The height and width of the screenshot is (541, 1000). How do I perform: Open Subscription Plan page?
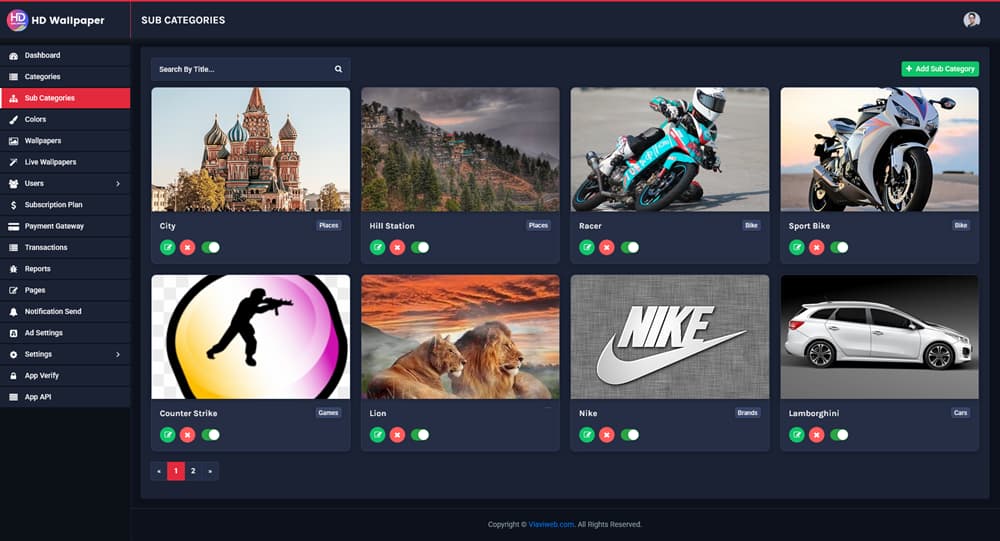(x=65, y=205)
